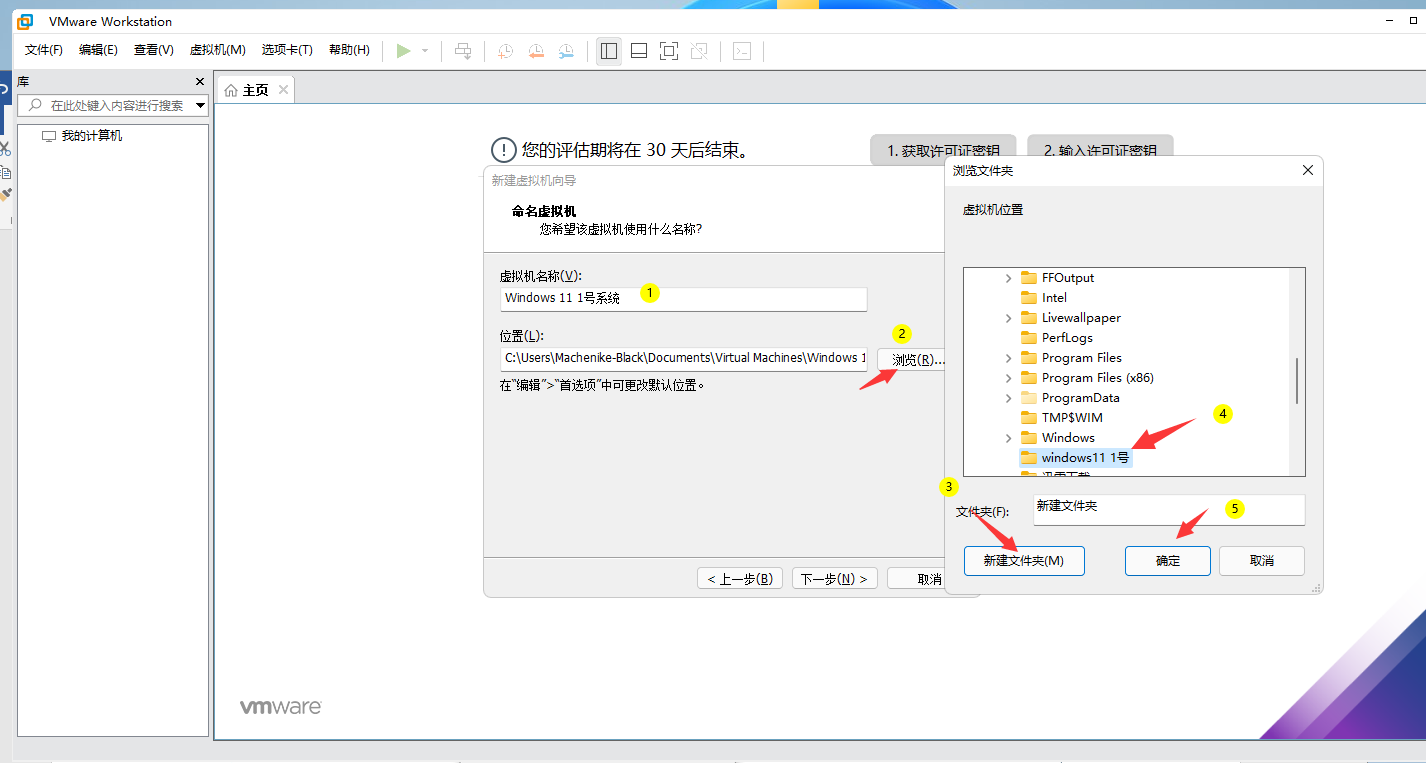Expand the FFOutput folder chevron

coord(1008,278)
